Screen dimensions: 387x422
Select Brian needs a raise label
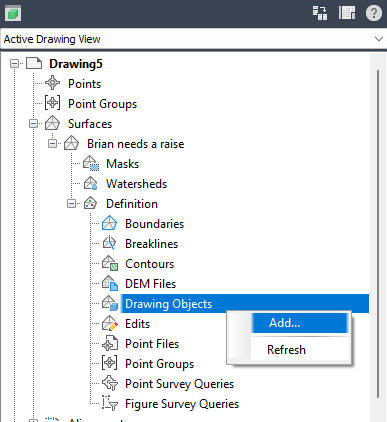[x=135, y=144]
